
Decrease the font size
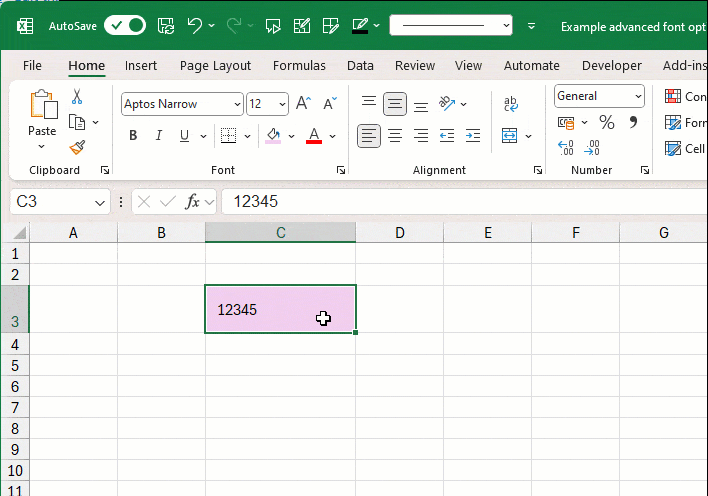(x=330, y=103)
